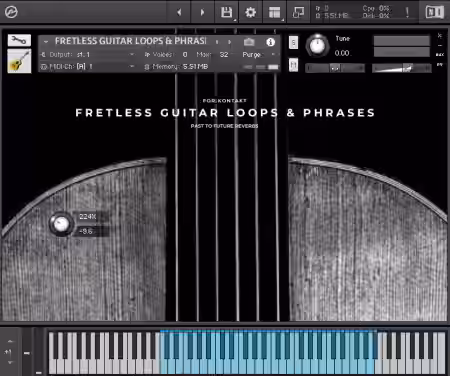Toggle the Mute M button

[293, 65]
